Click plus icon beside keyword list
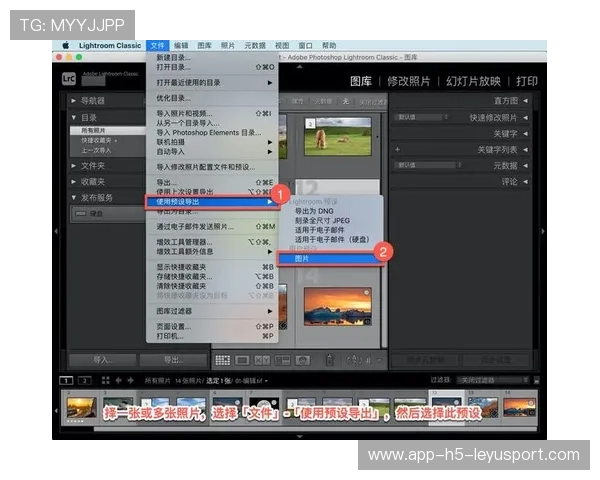Screen dimensions: 600x480 pos(398,149)
